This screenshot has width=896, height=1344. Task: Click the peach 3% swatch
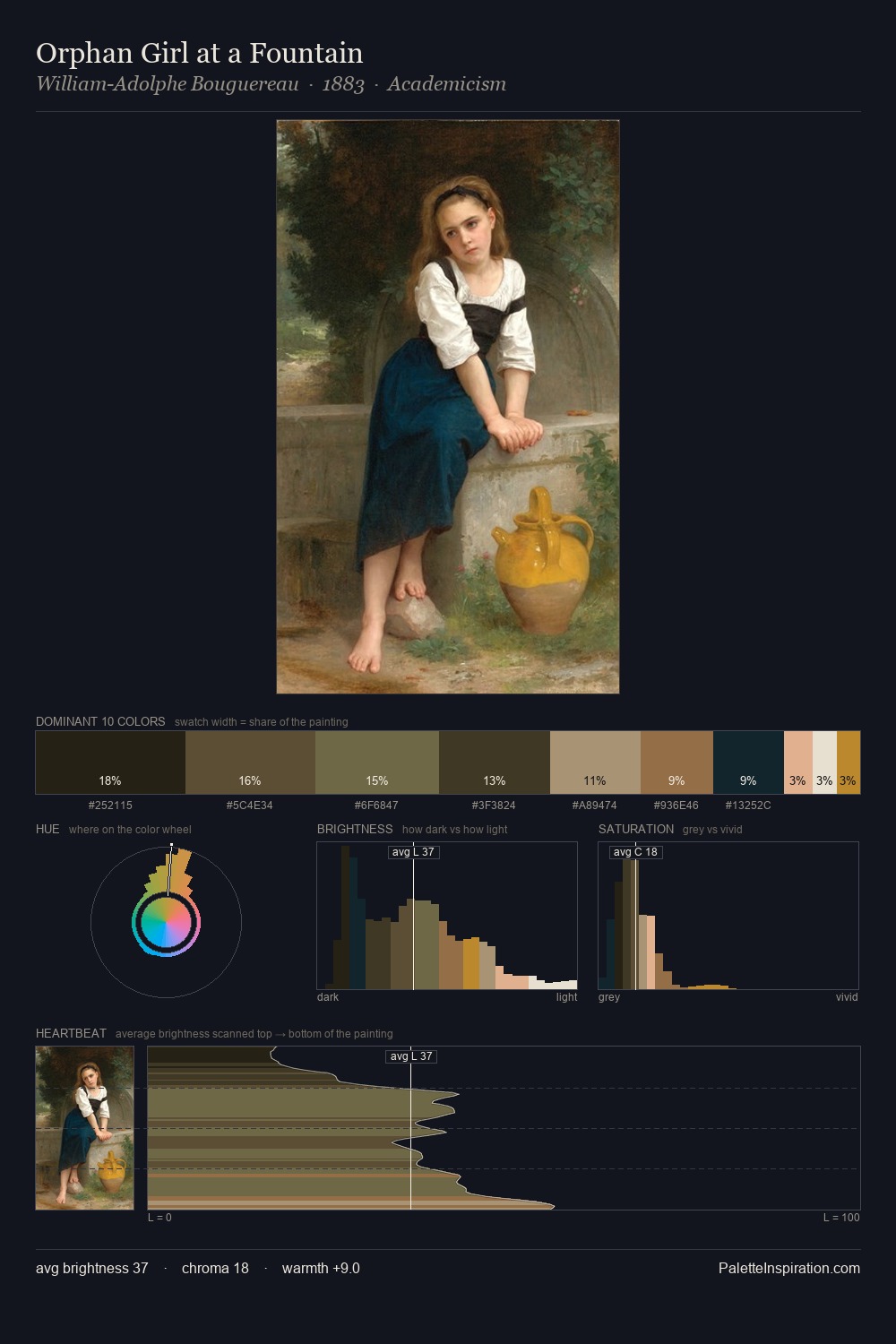(797, 762)
